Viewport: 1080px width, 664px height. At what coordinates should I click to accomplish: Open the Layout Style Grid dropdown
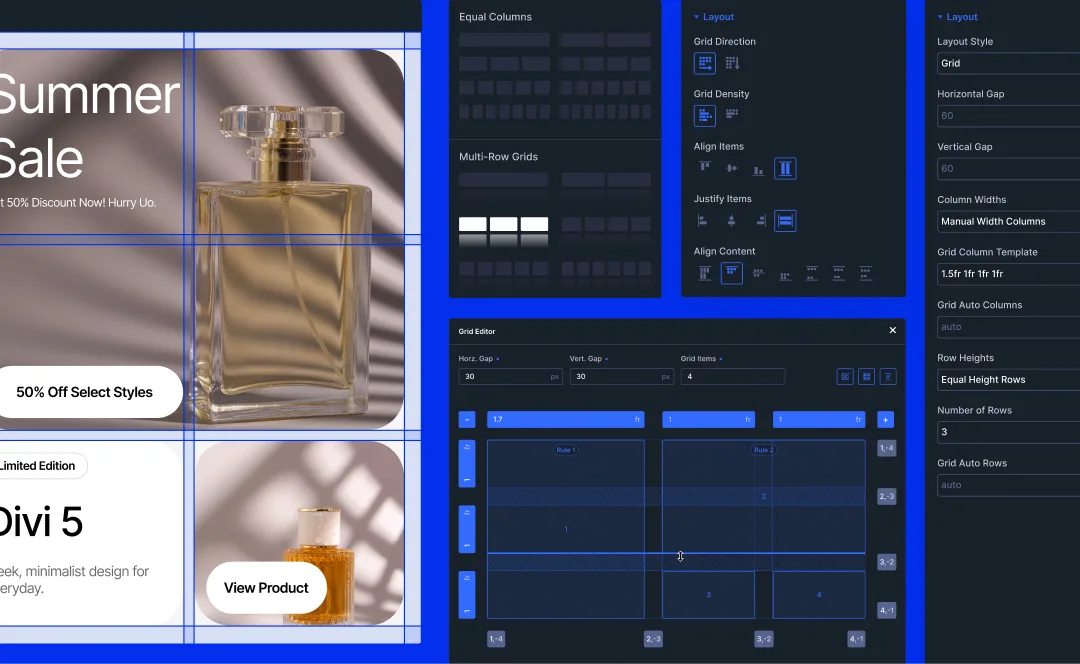pos(1008,63)
